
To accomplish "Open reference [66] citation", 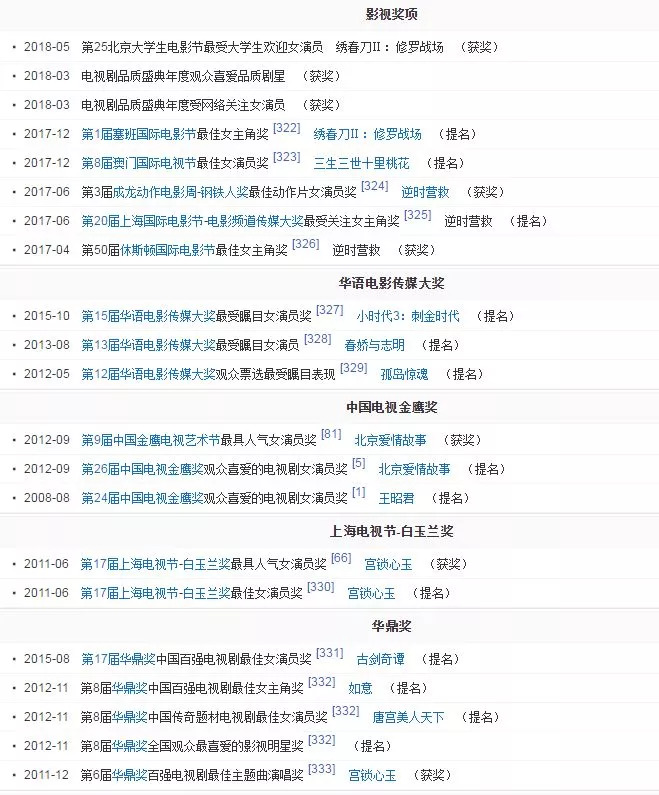I will point(341,558).
